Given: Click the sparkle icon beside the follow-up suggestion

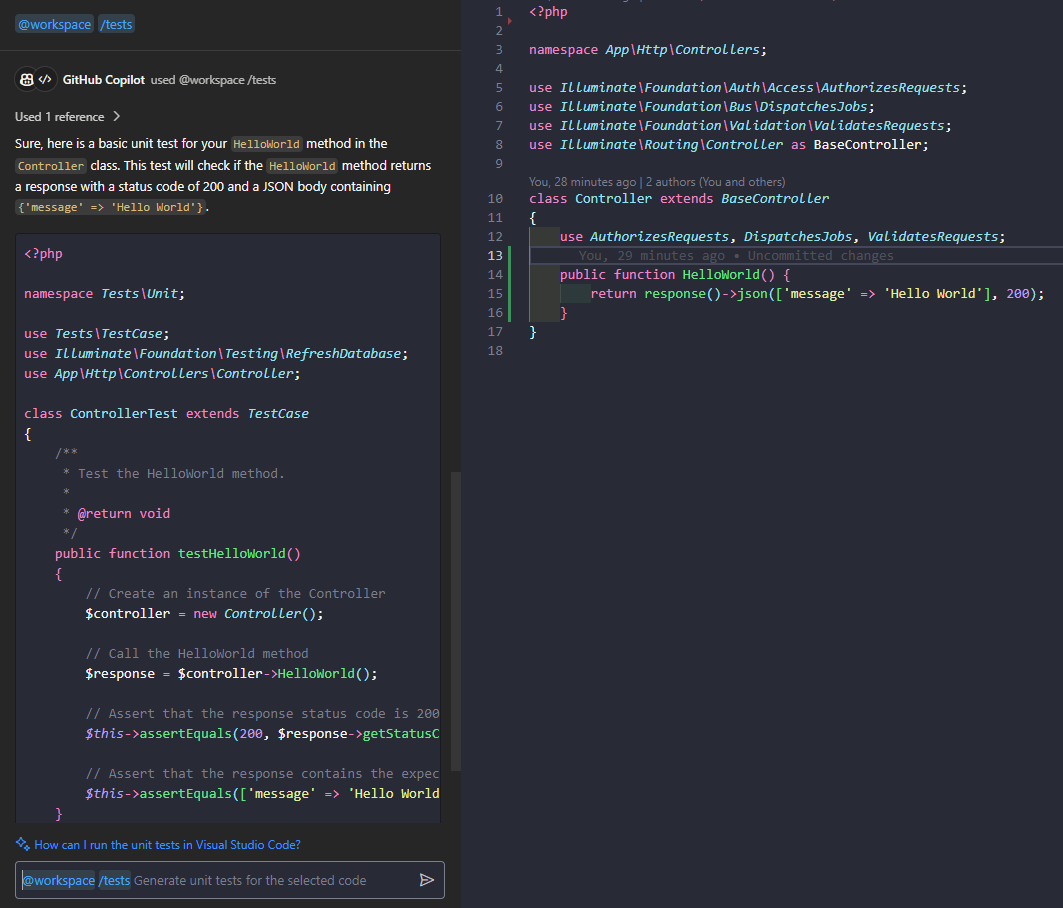Looking at the screenshot, I should pos(22,844).
